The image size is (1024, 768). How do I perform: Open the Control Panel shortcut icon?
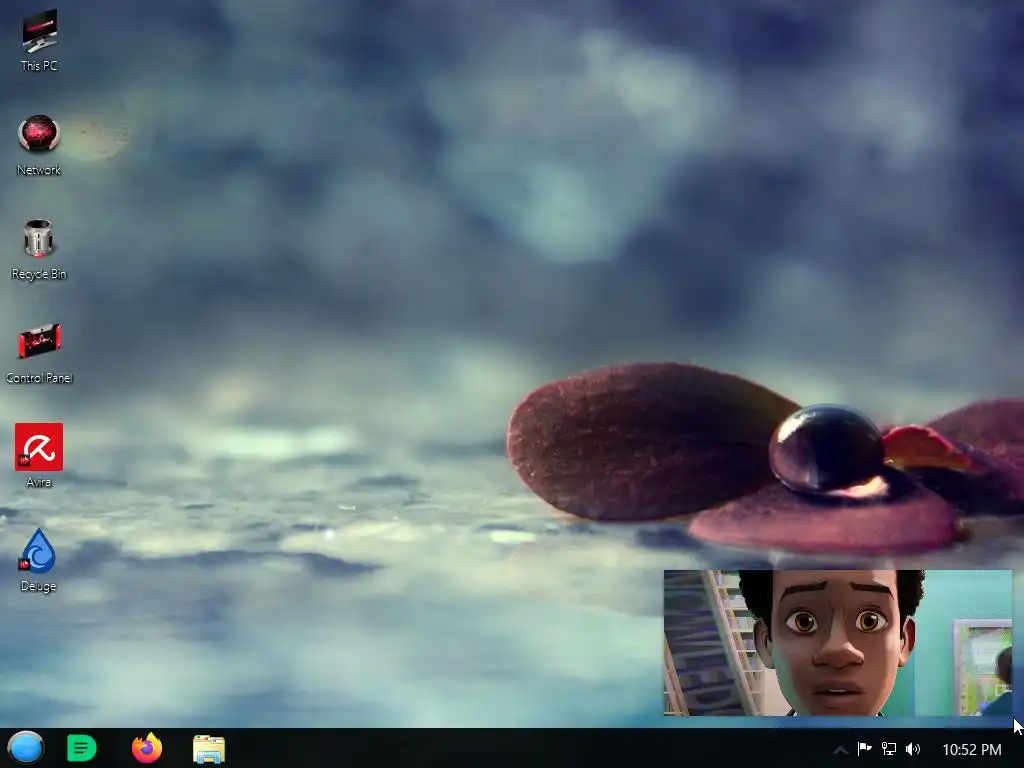[x=39, y=341]
